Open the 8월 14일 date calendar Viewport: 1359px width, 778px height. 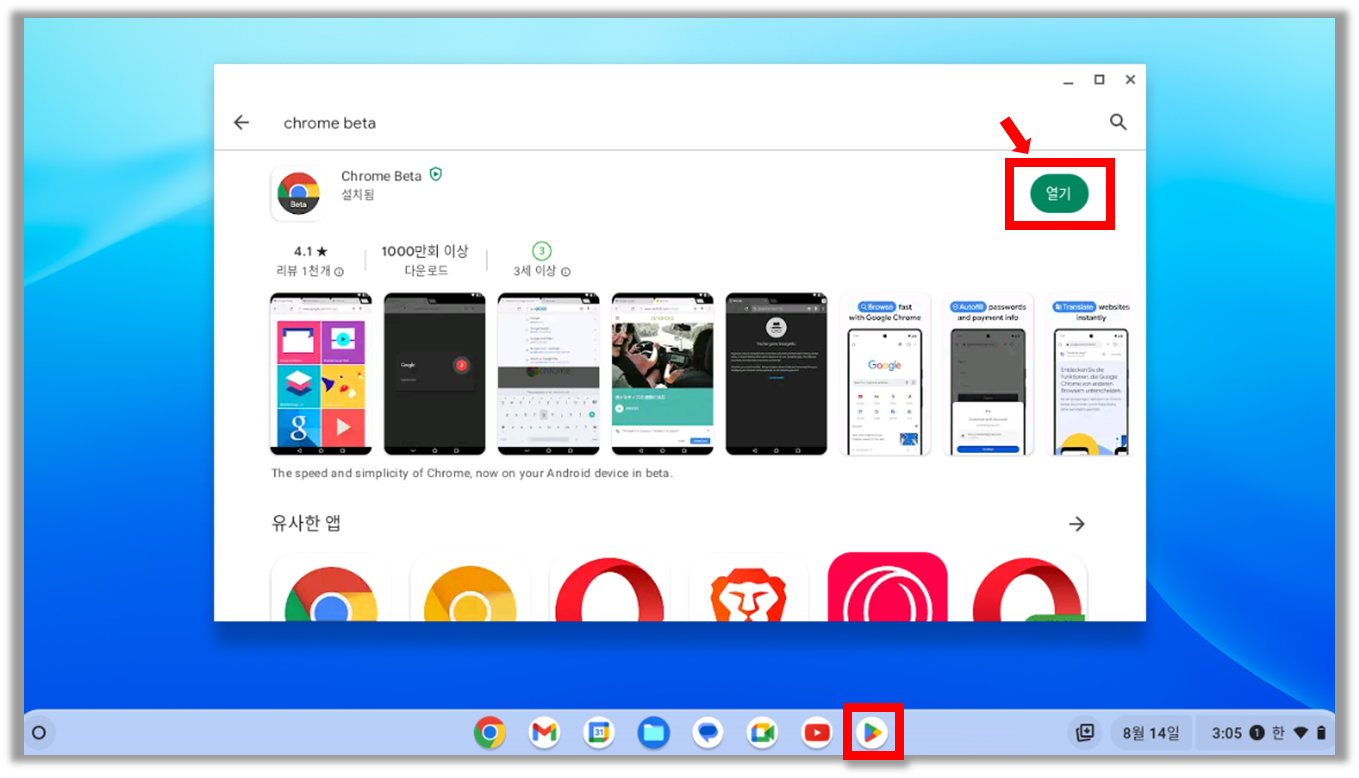tap(1151, 733)
